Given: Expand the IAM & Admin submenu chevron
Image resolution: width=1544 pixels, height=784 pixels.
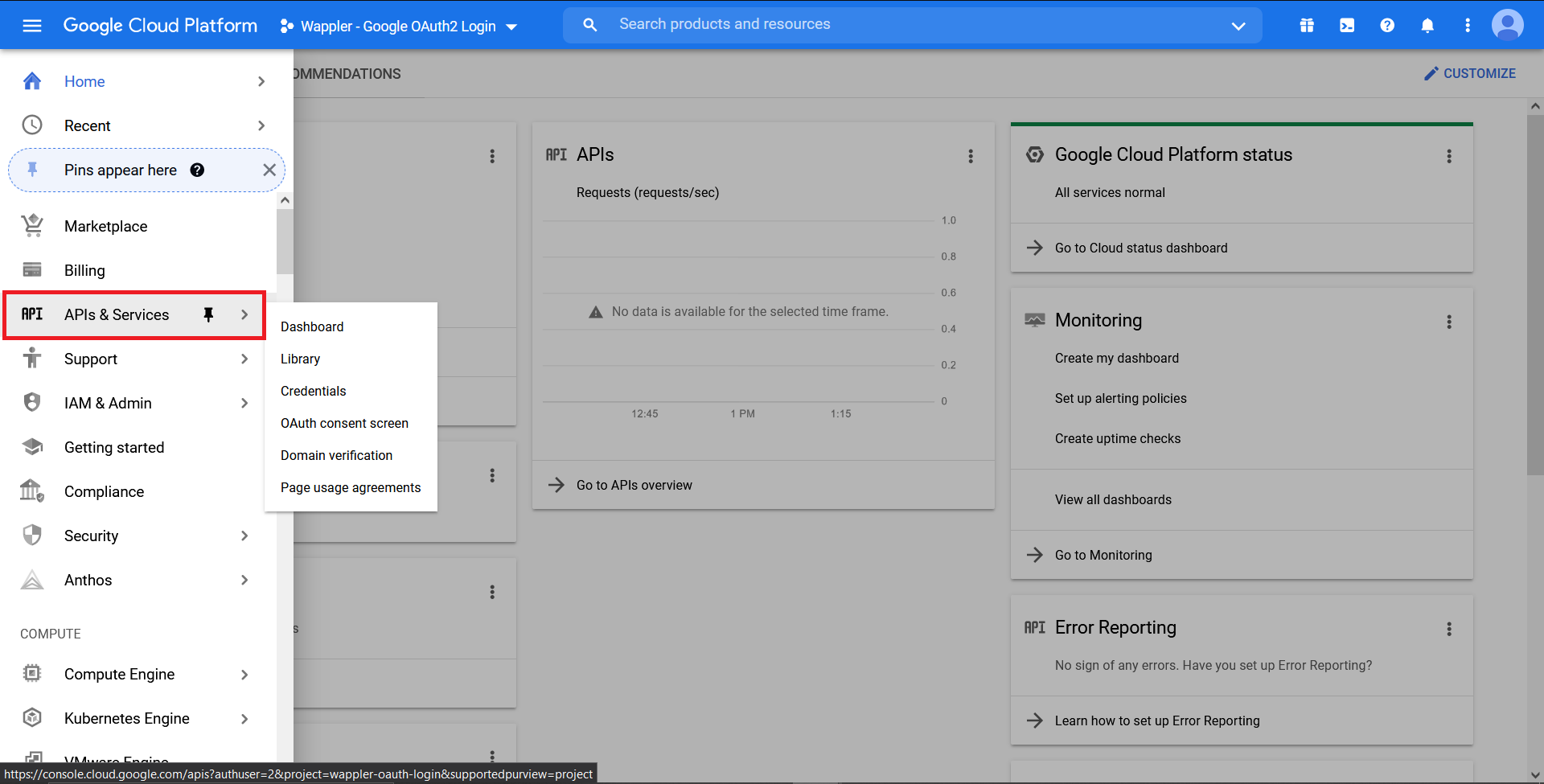Looking at the screenshot, I should click(244, 403).
